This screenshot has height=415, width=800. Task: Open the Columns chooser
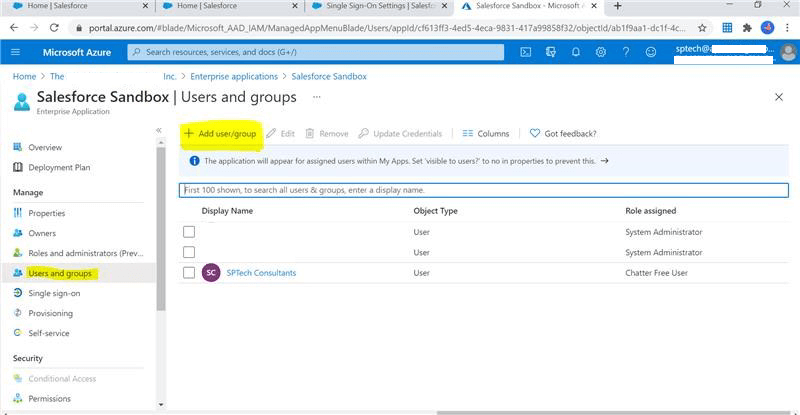(486, 134)
